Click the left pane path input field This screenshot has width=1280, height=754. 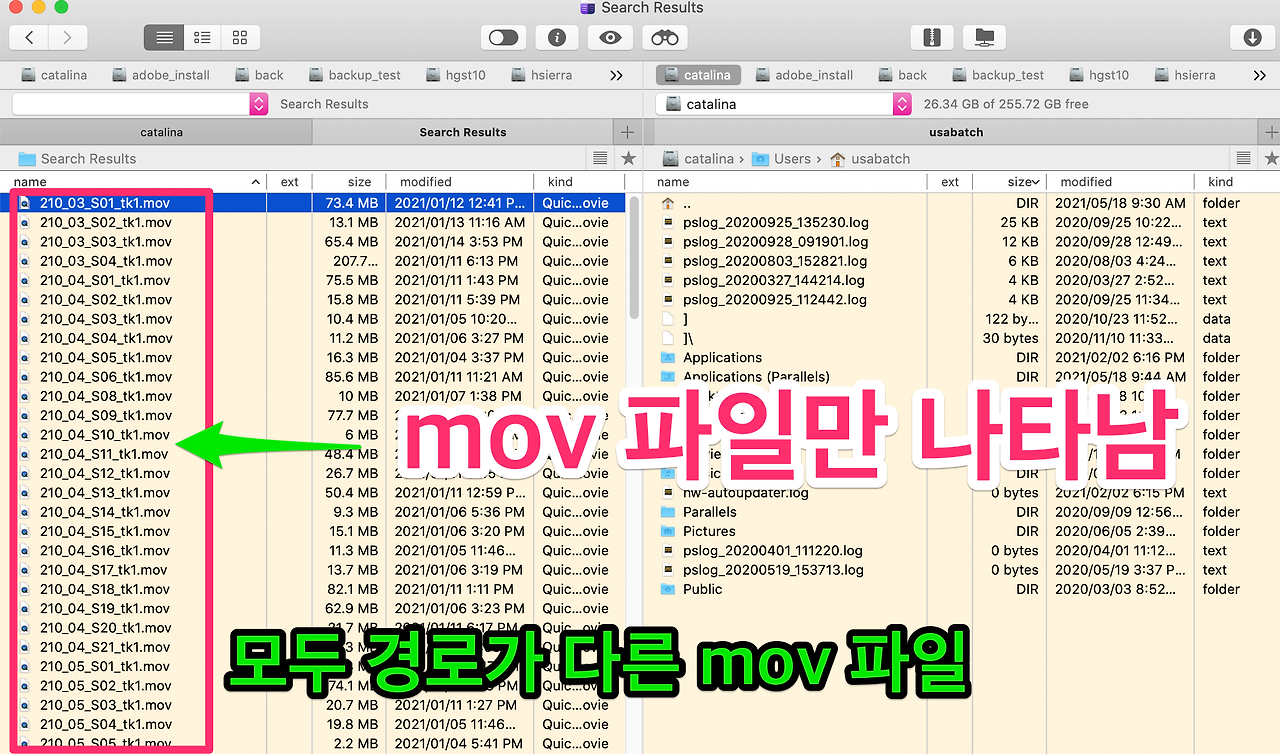point(130,104)
